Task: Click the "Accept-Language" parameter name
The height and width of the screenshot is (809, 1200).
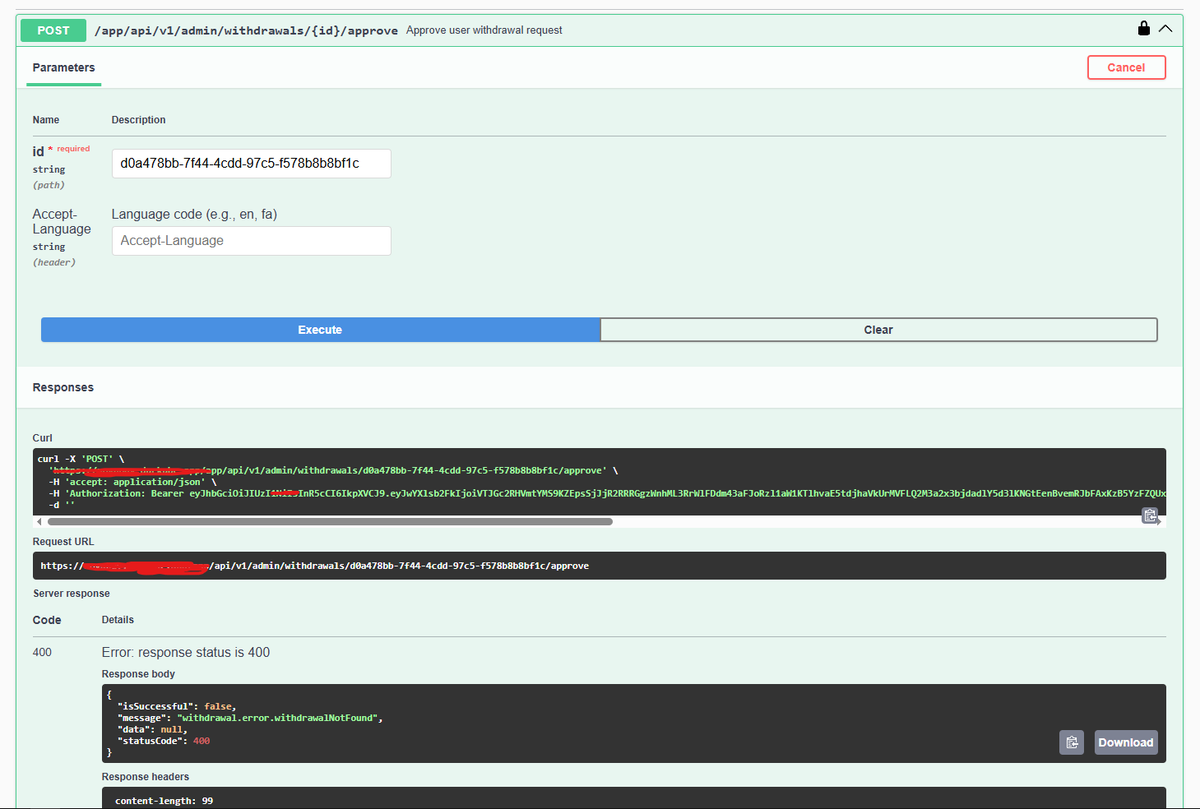Action: (x=62, y=221)
